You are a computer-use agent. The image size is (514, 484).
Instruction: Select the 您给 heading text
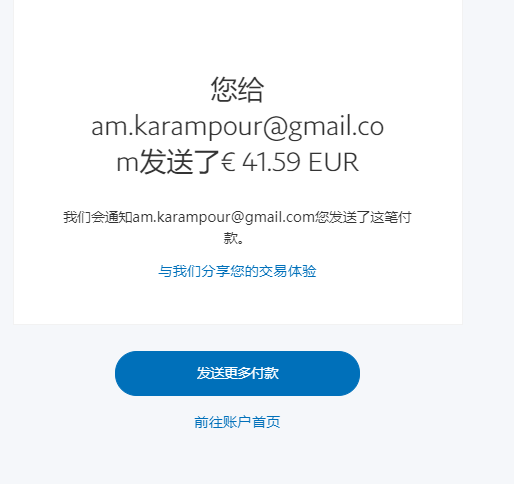[x=237, y=89]
